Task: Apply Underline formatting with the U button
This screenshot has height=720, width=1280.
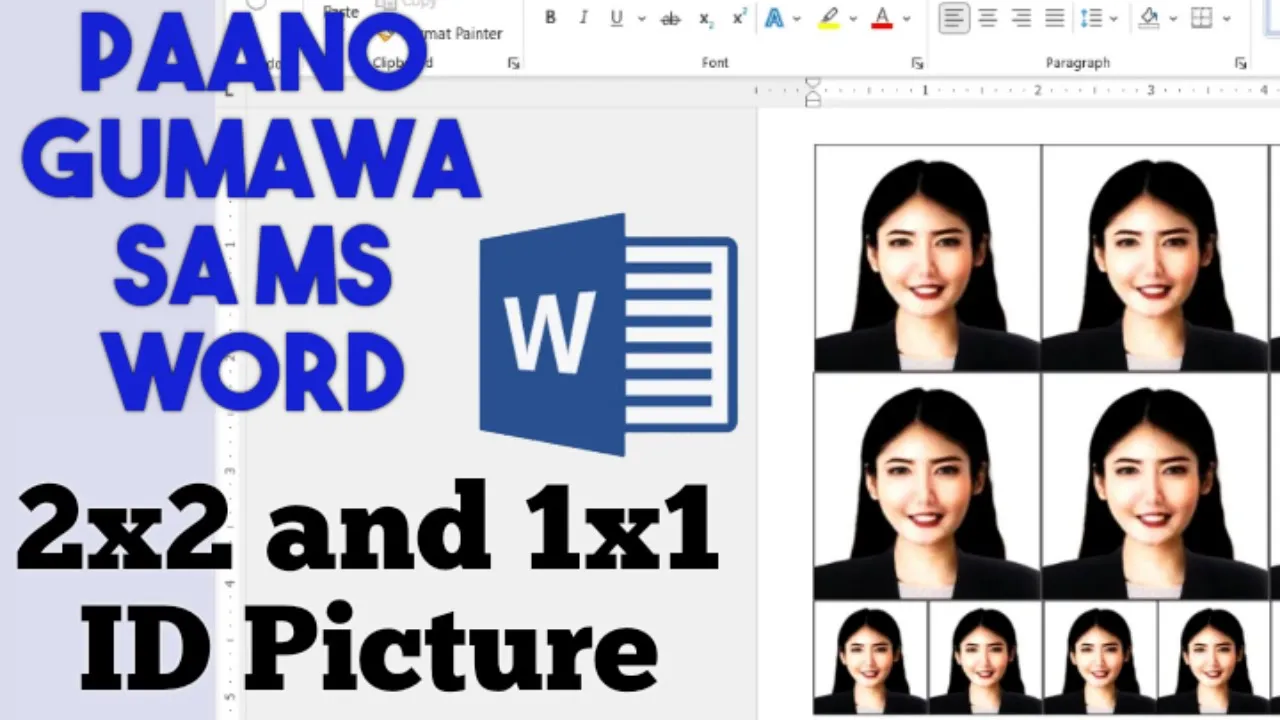Action: tap(616, 18)
